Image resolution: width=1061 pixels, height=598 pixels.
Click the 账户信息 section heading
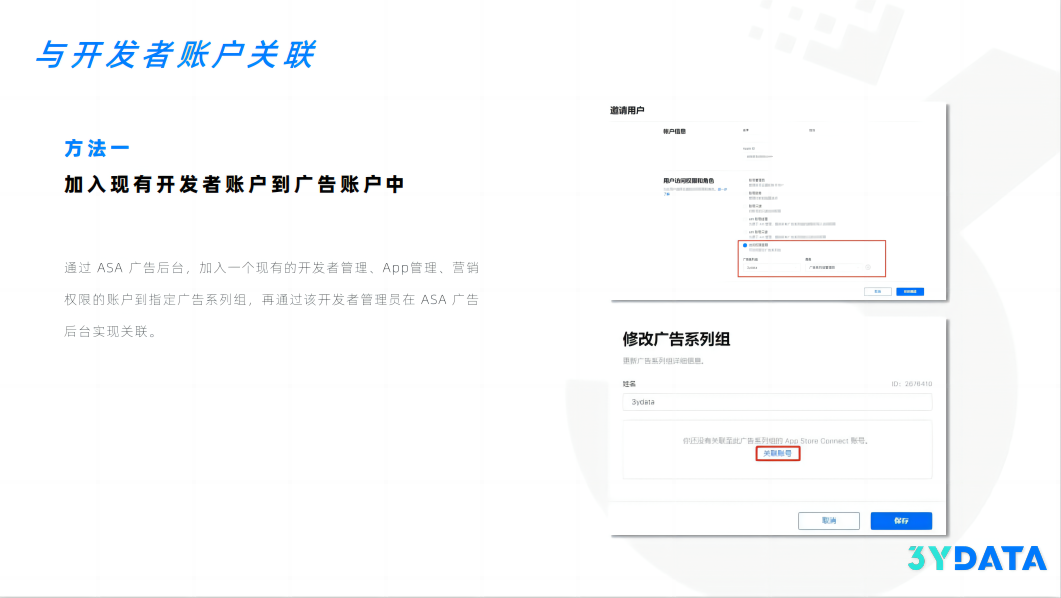click(675, 131)
